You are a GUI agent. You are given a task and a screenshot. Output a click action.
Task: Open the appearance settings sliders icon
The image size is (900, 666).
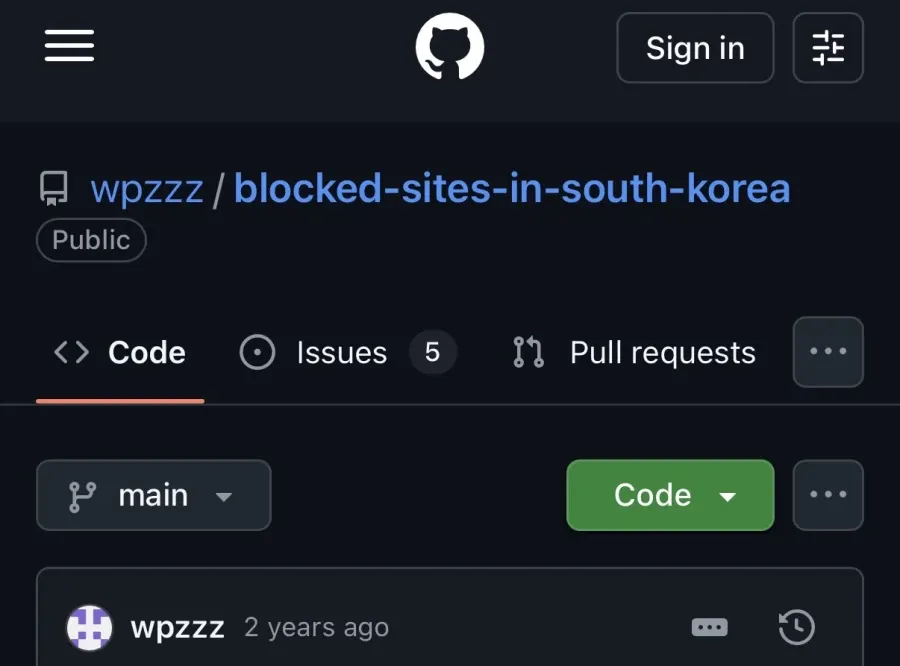pyautogui.click(x=828, y=48)
